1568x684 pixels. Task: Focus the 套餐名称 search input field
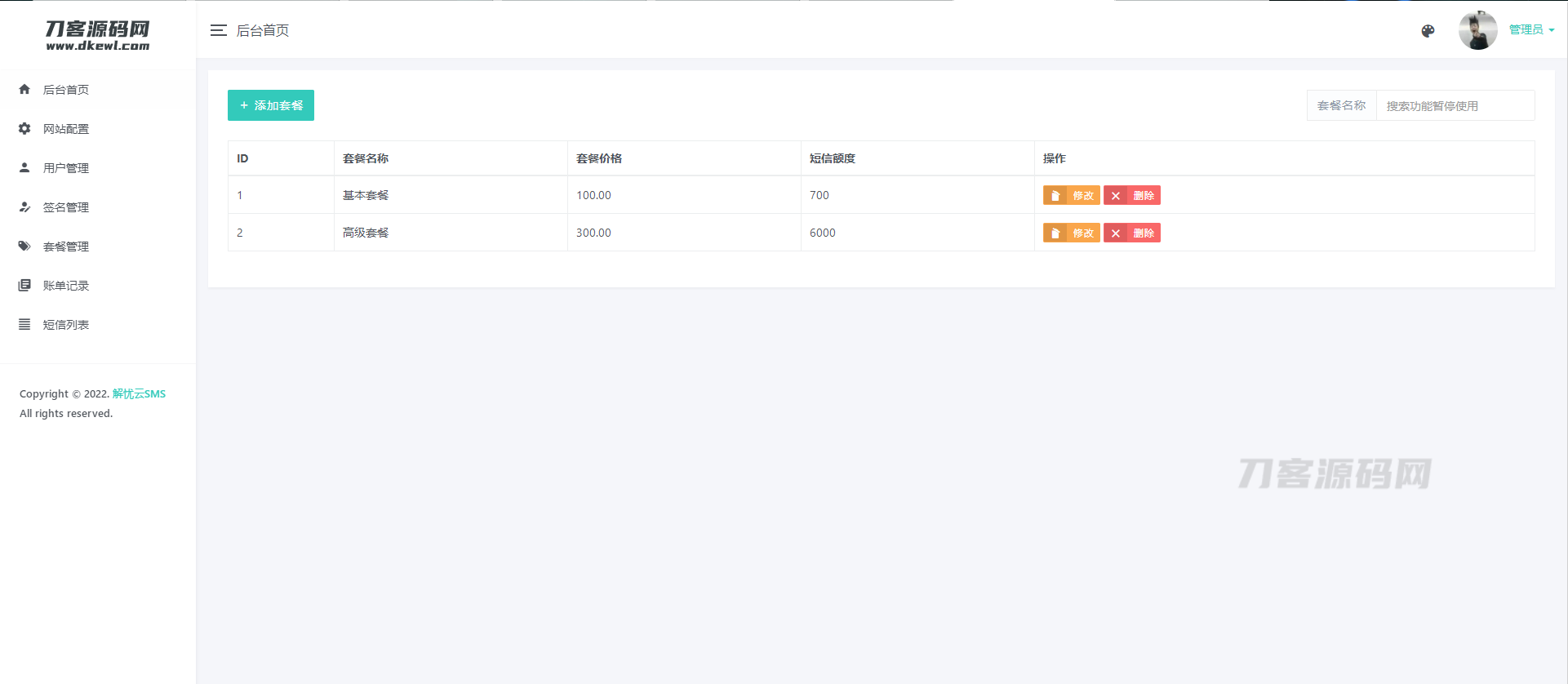pos(1455,106)
